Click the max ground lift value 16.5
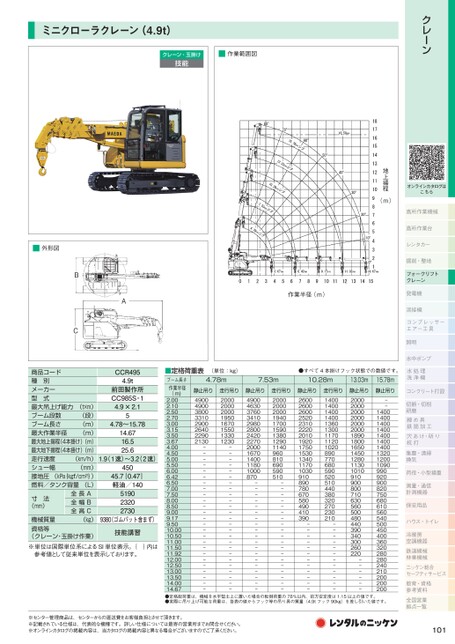Image resolution: width=455 pixels, height=644 pixels. point(127,441)
